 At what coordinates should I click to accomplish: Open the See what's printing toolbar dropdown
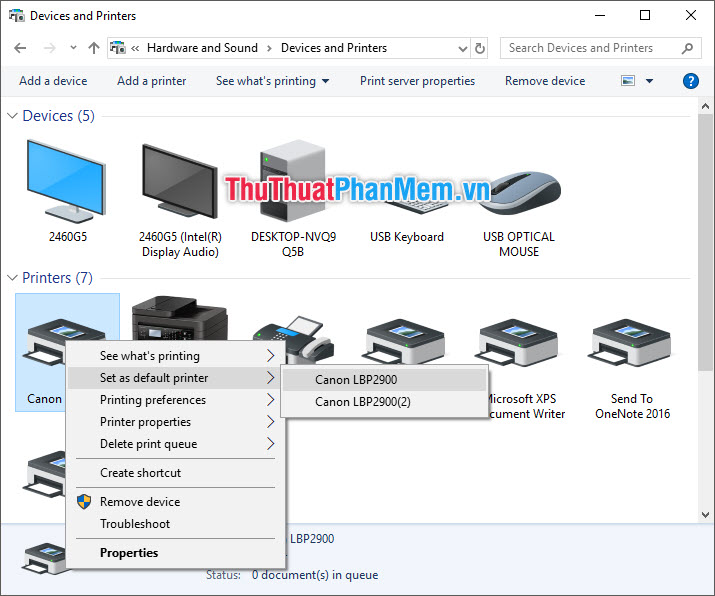(326, 81)
